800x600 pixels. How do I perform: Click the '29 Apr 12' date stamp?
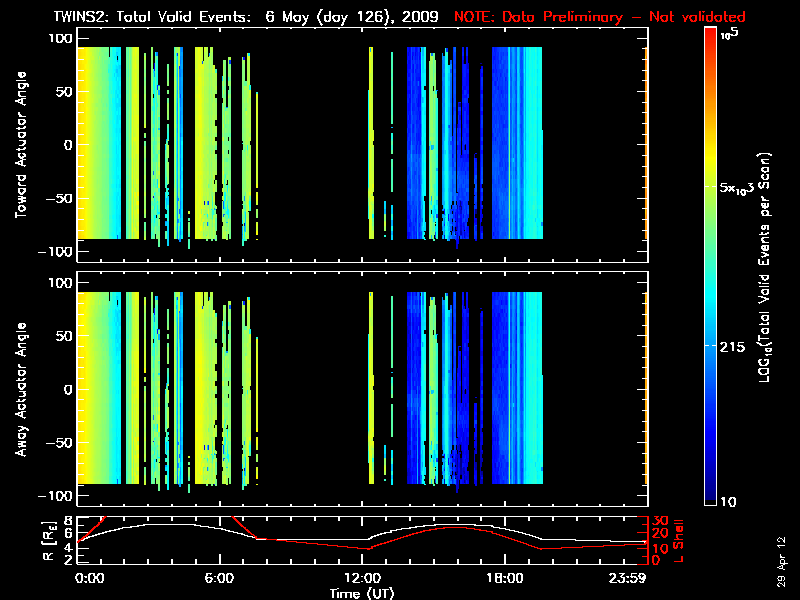[x=783, y=550]
